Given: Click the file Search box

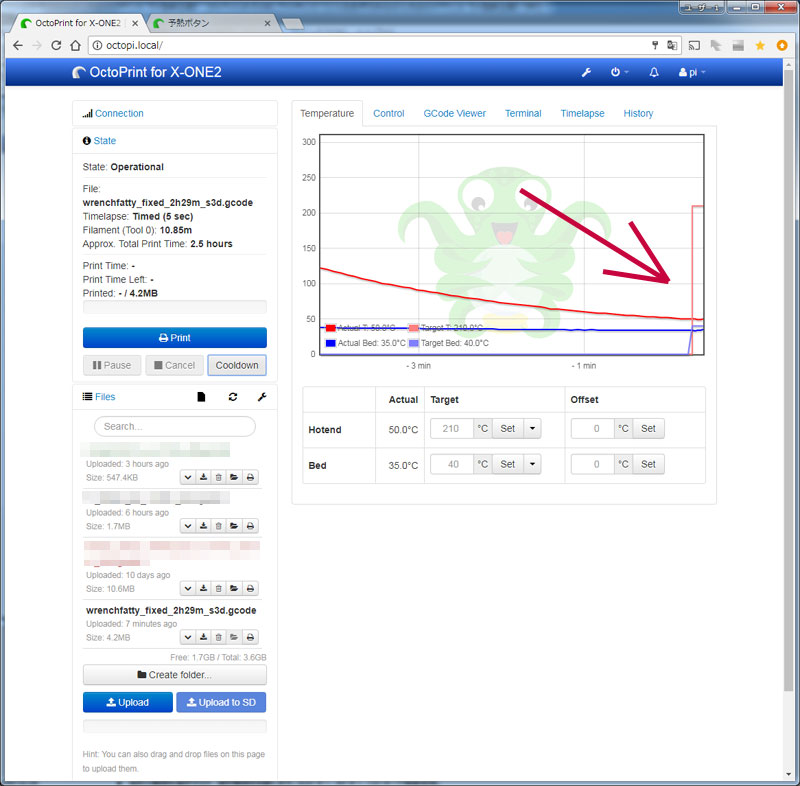Looking at the screenshot, I should pos(174,426).
